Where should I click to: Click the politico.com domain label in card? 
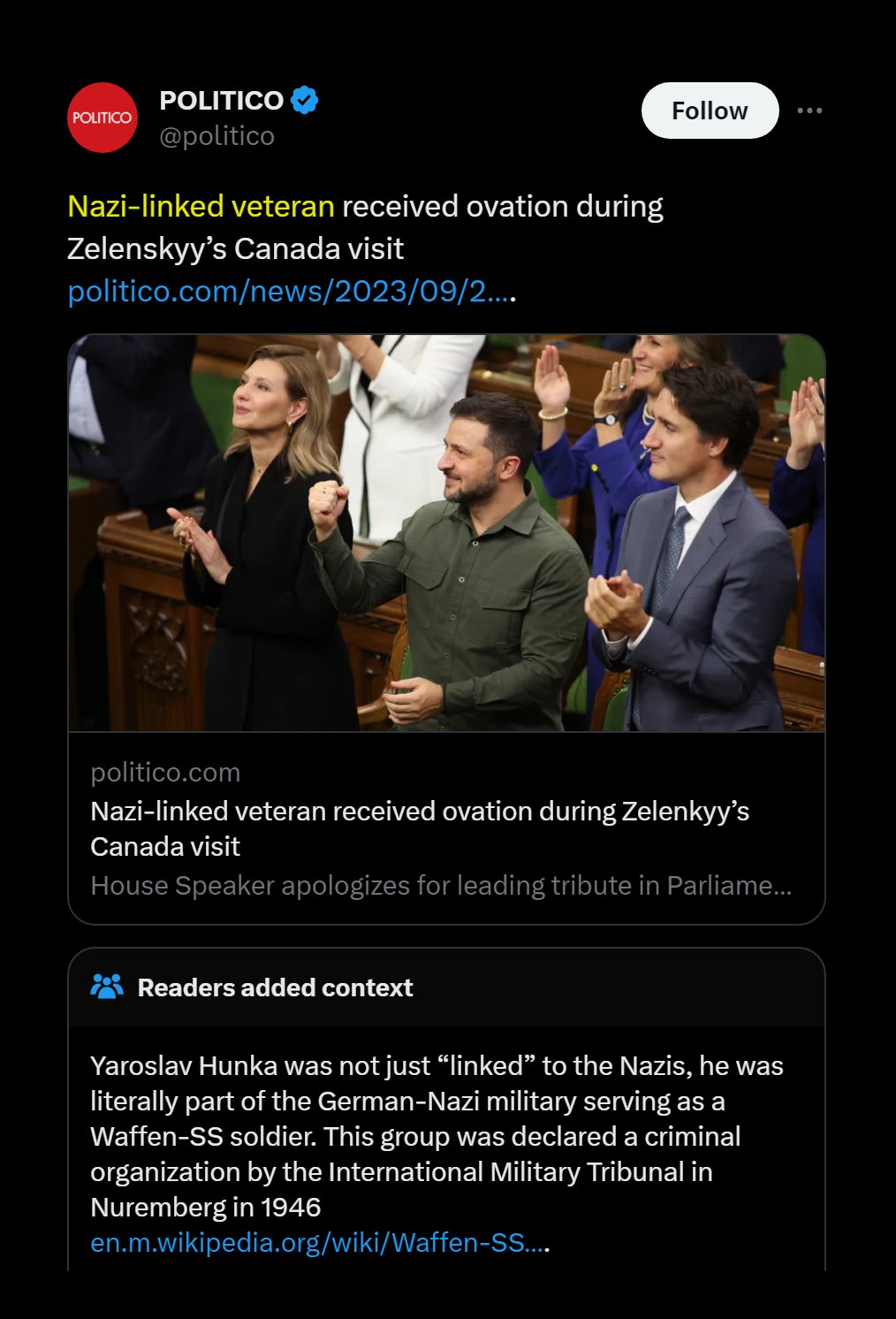pyautogui.click(x=165, y=773)
